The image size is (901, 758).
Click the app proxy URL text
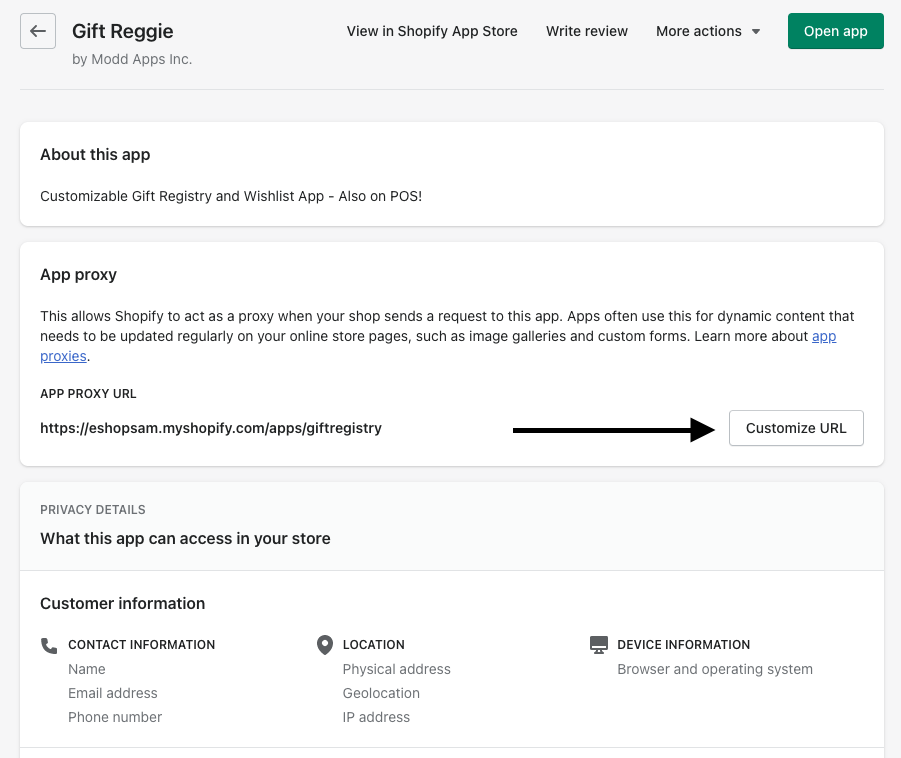tap(211, 428)
